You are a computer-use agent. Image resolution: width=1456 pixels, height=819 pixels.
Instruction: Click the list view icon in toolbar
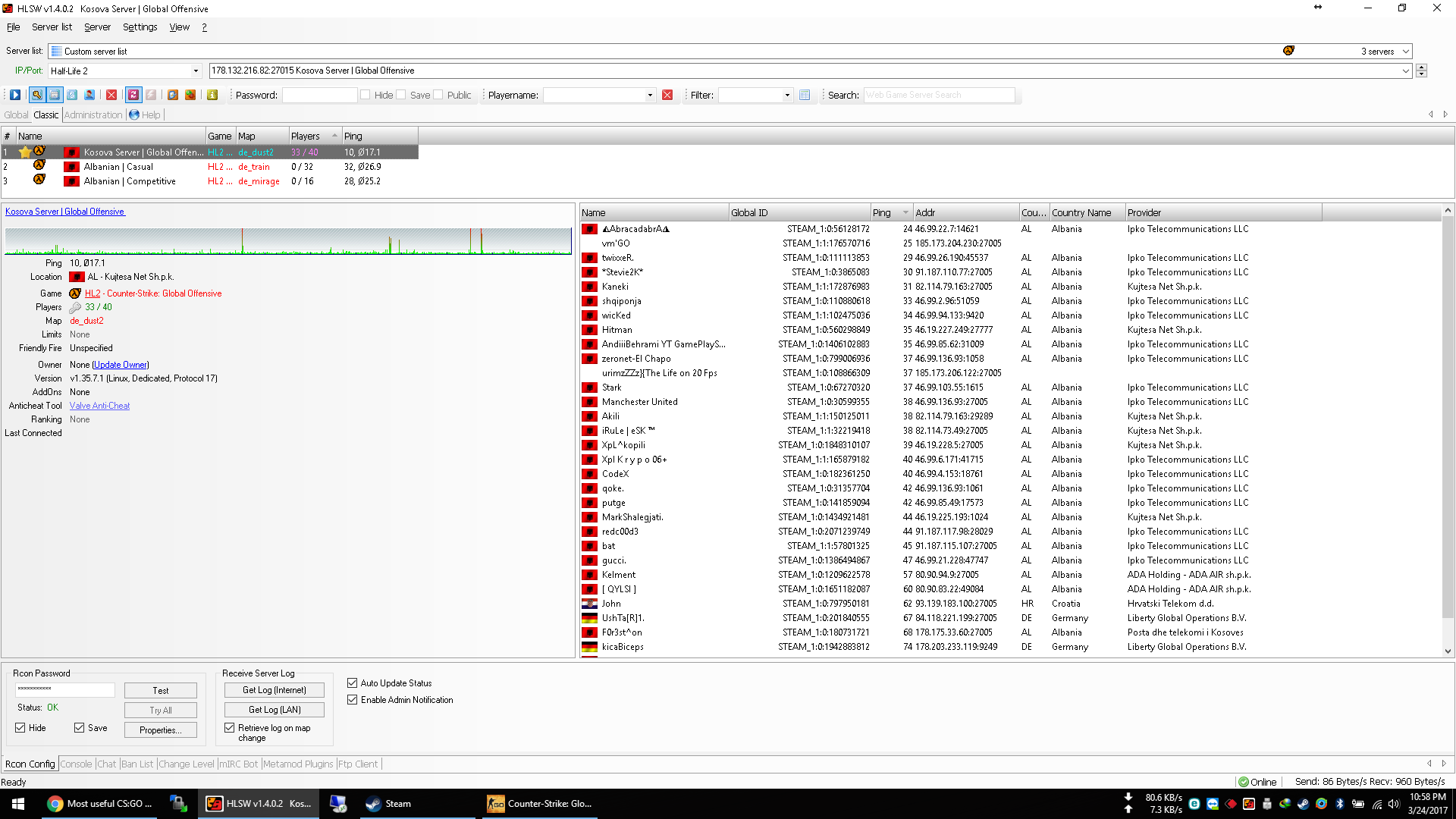click(55, 95)
